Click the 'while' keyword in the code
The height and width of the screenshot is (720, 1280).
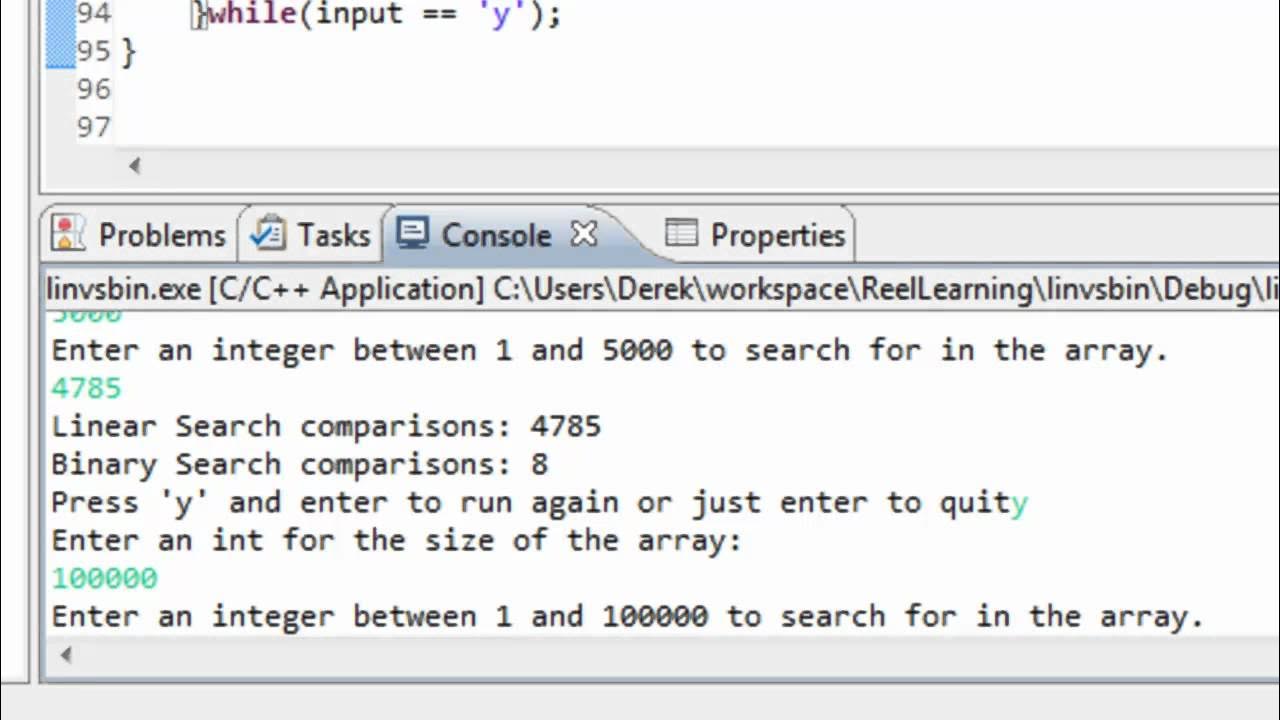pyautogui.click(x=252, y=14)
